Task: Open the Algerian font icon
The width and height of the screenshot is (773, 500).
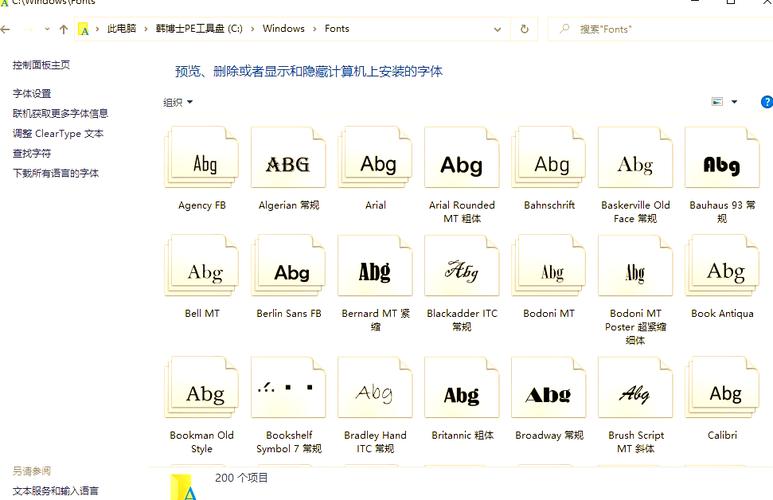Action: 288,157
